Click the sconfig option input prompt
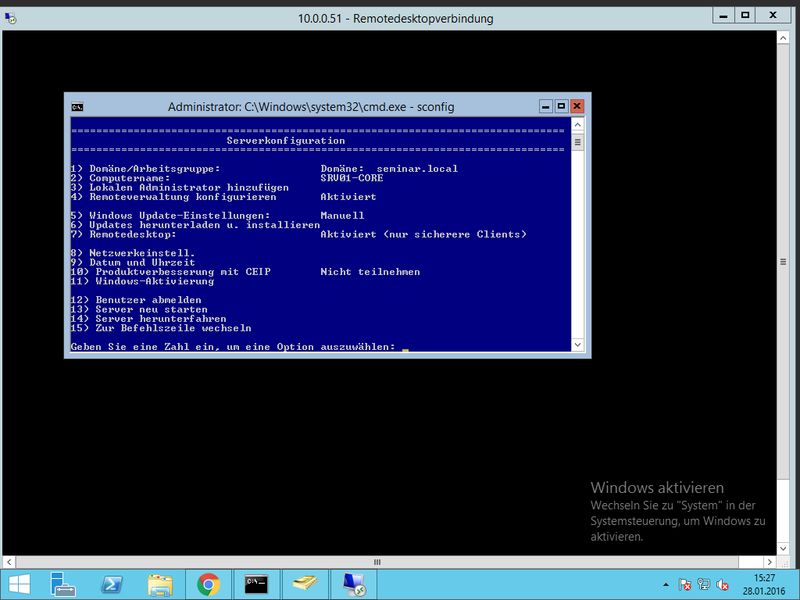The width and height of the screenshot is (800, 600). pos(404,347)
